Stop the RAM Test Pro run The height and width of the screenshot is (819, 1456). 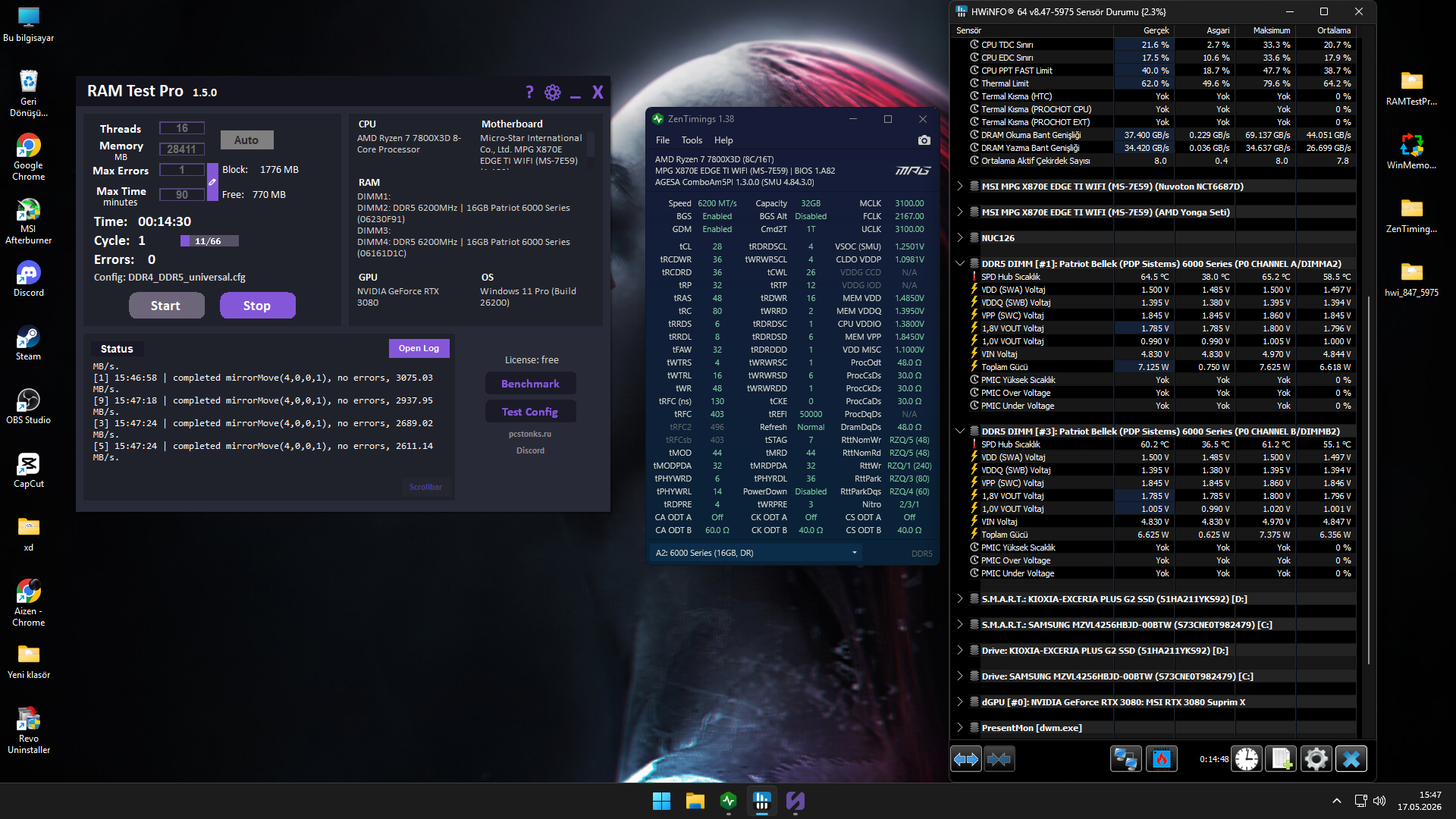click(257, 306)
